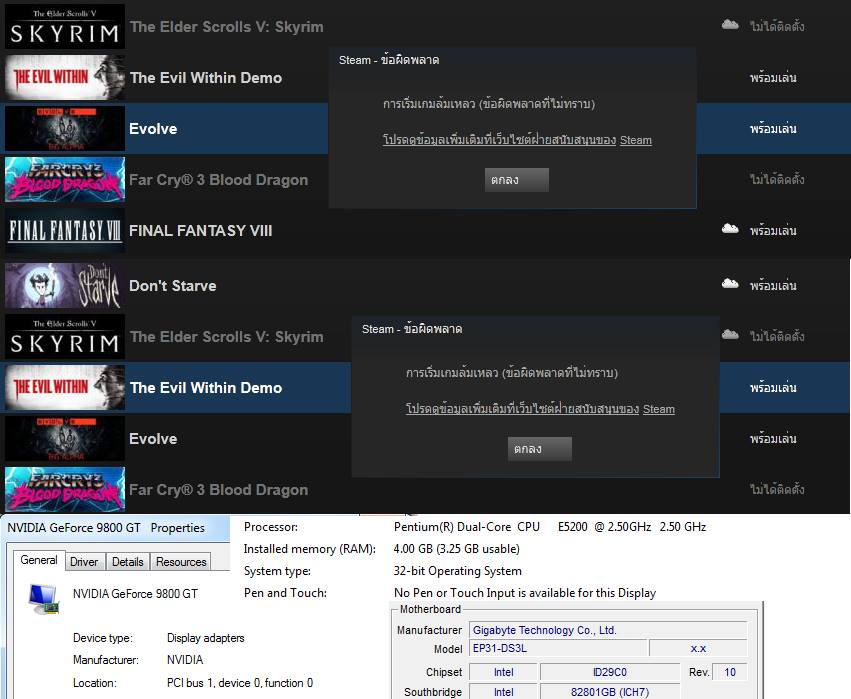The width and height of the screenshot is (851, 699).
Task: Click display adapter icon beside NVIDIA GeForce 9800 GT
Action: click(x=44, y=599)
